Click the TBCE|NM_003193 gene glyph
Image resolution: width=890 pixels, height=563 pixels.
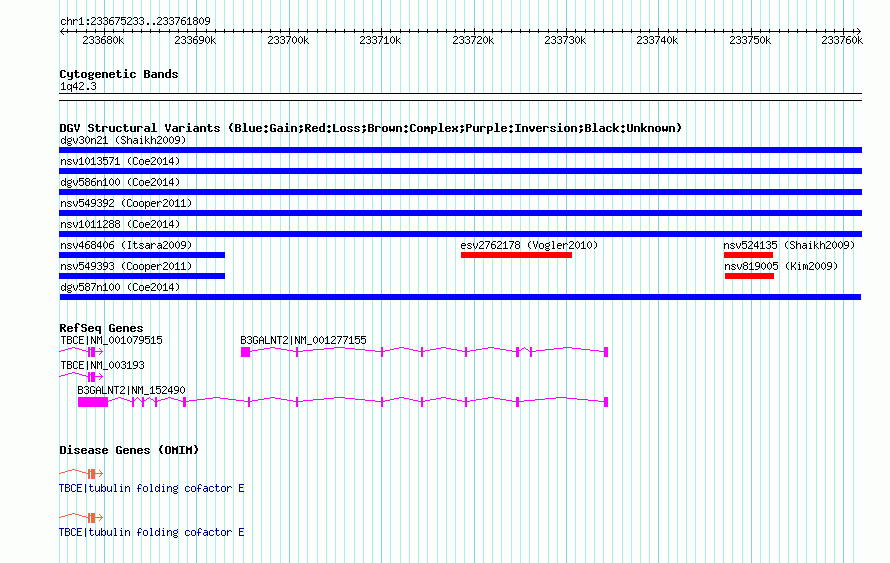click(x=81, y=376)
